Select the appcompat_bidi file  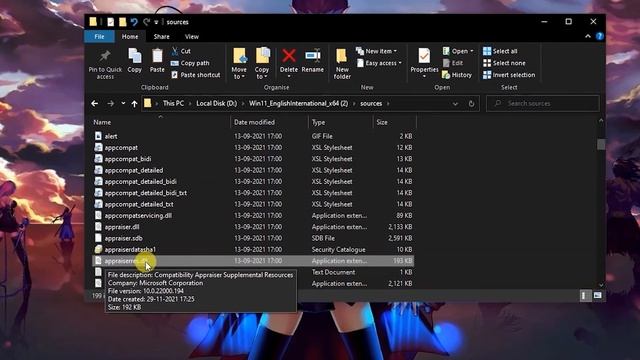(253, 159)
